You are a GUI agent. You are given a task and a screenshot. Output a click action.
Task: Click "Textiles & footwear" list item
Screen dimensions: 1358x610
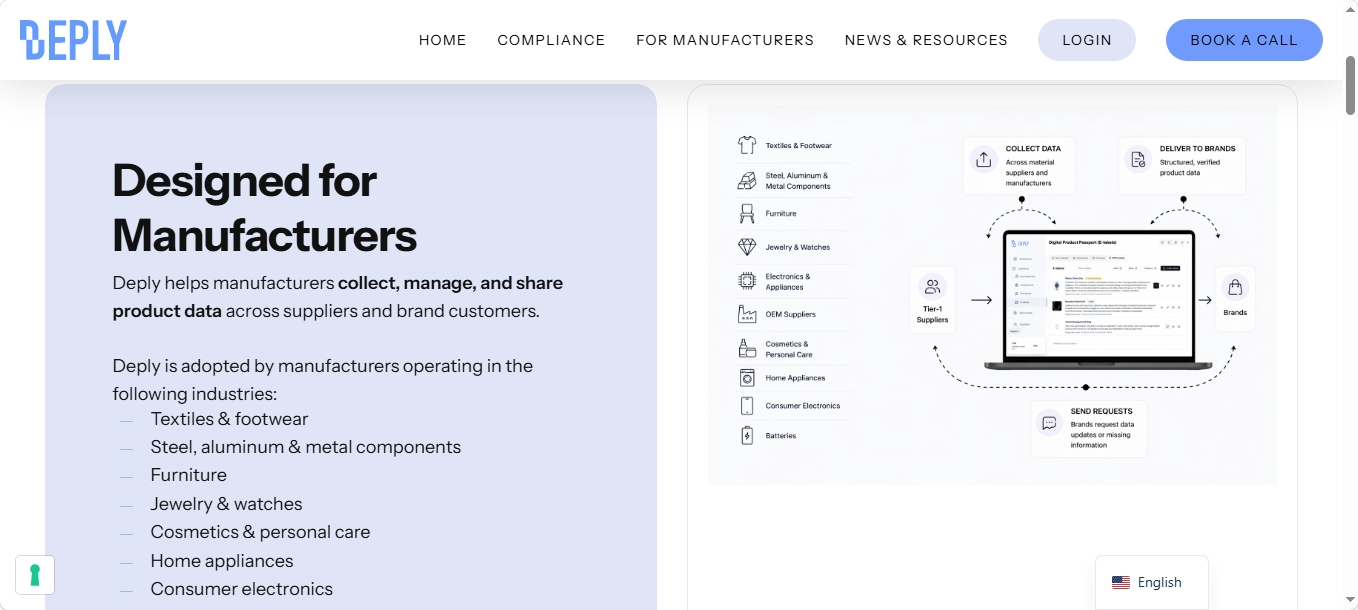pos(229,419)
